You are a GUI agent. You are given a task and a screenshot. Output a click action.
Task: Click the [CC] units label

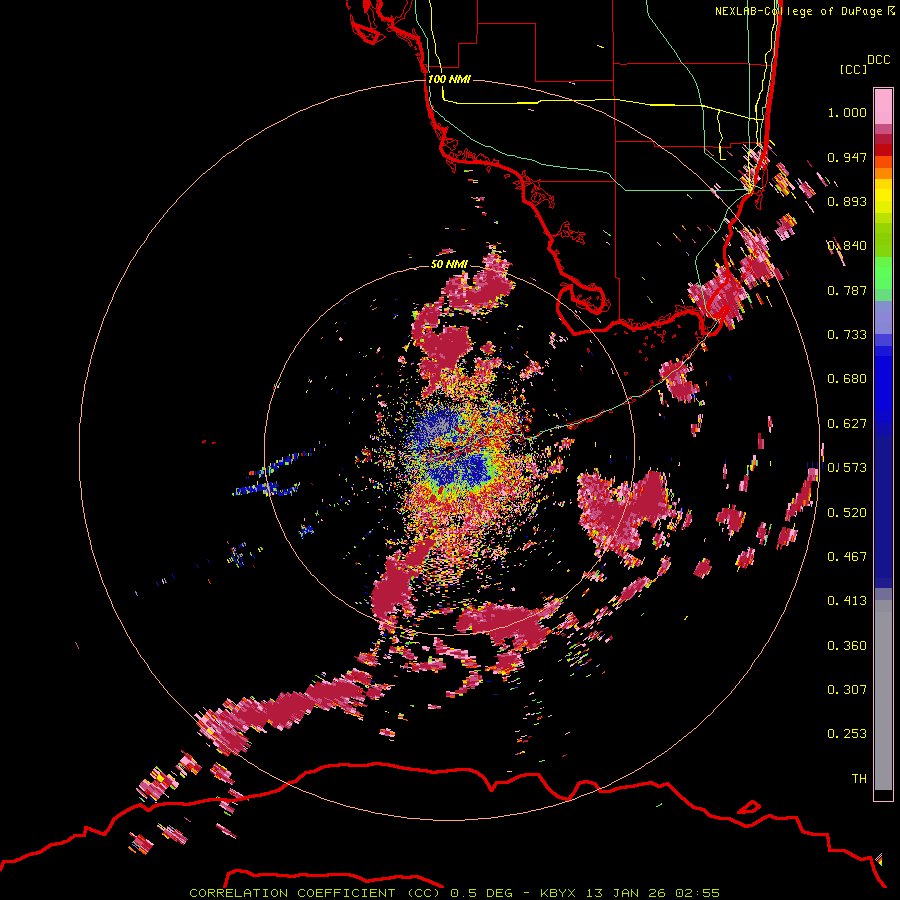coord(853,69)
